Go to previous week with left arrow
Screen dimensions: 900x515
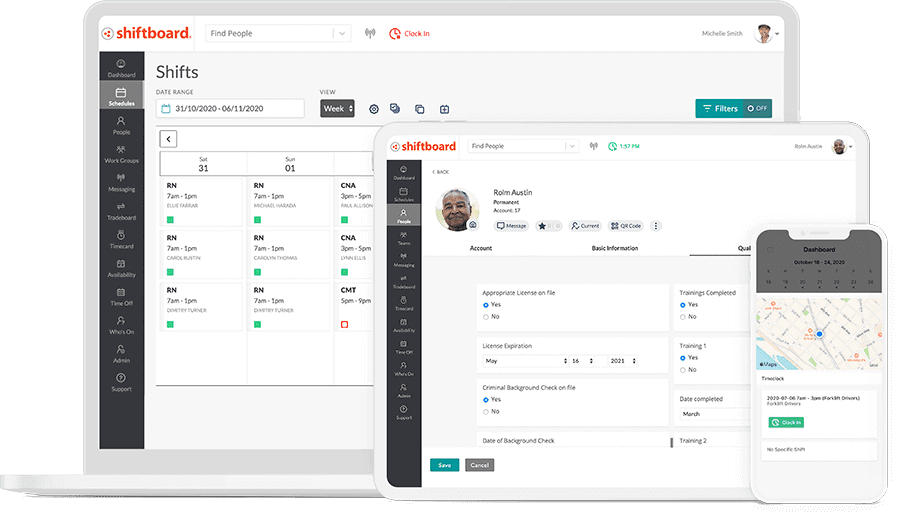[168, 139]
